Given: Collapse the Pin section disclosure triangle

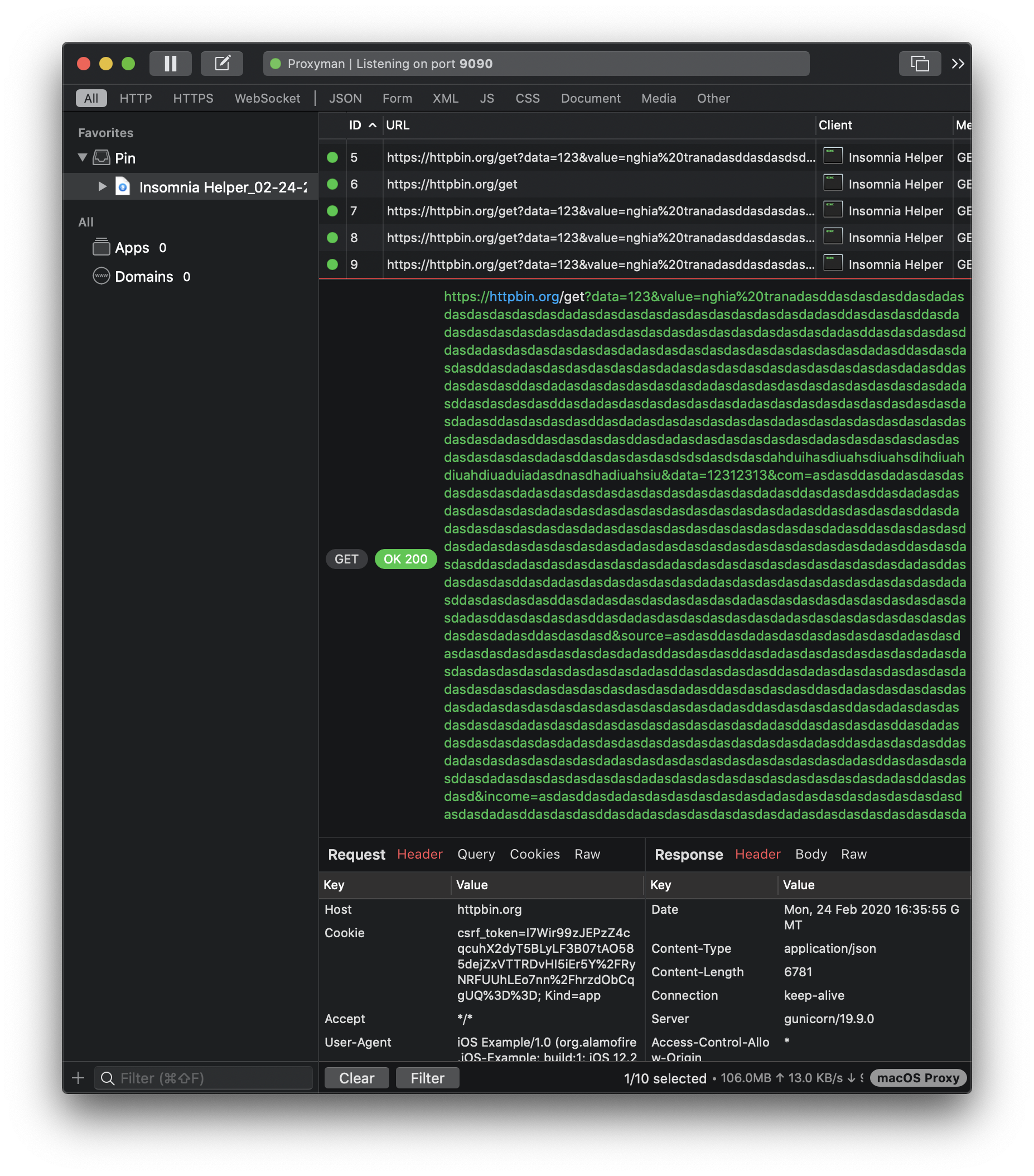Looking at the screenshot, I should click(x=81, y=157).
